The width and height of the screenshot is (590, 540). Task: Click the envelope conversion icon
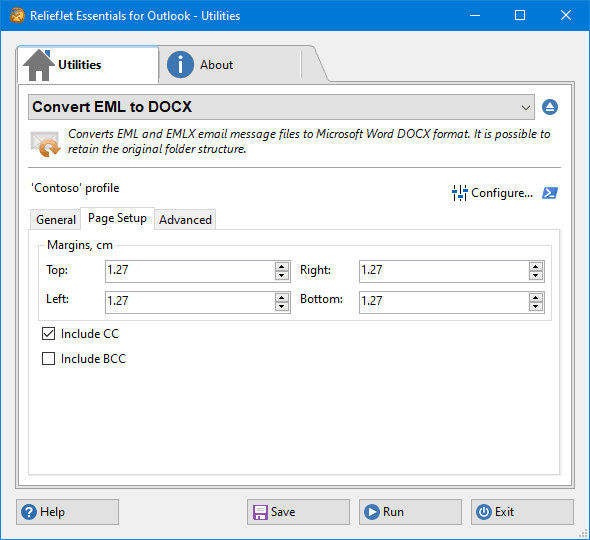[46, 144]
